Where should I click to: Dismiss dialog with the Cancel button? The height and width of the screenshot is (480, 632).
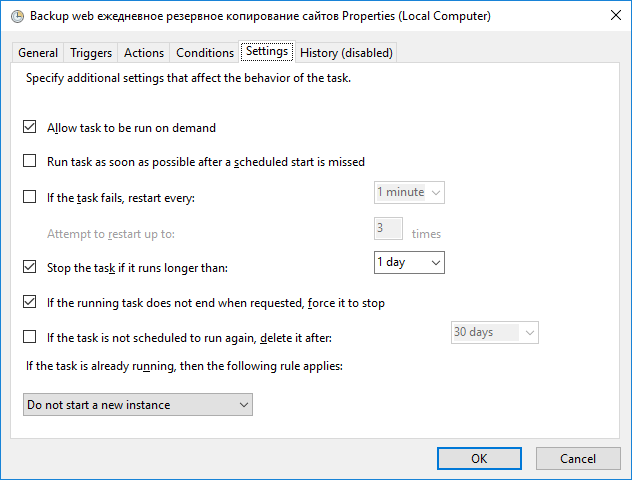578,459
